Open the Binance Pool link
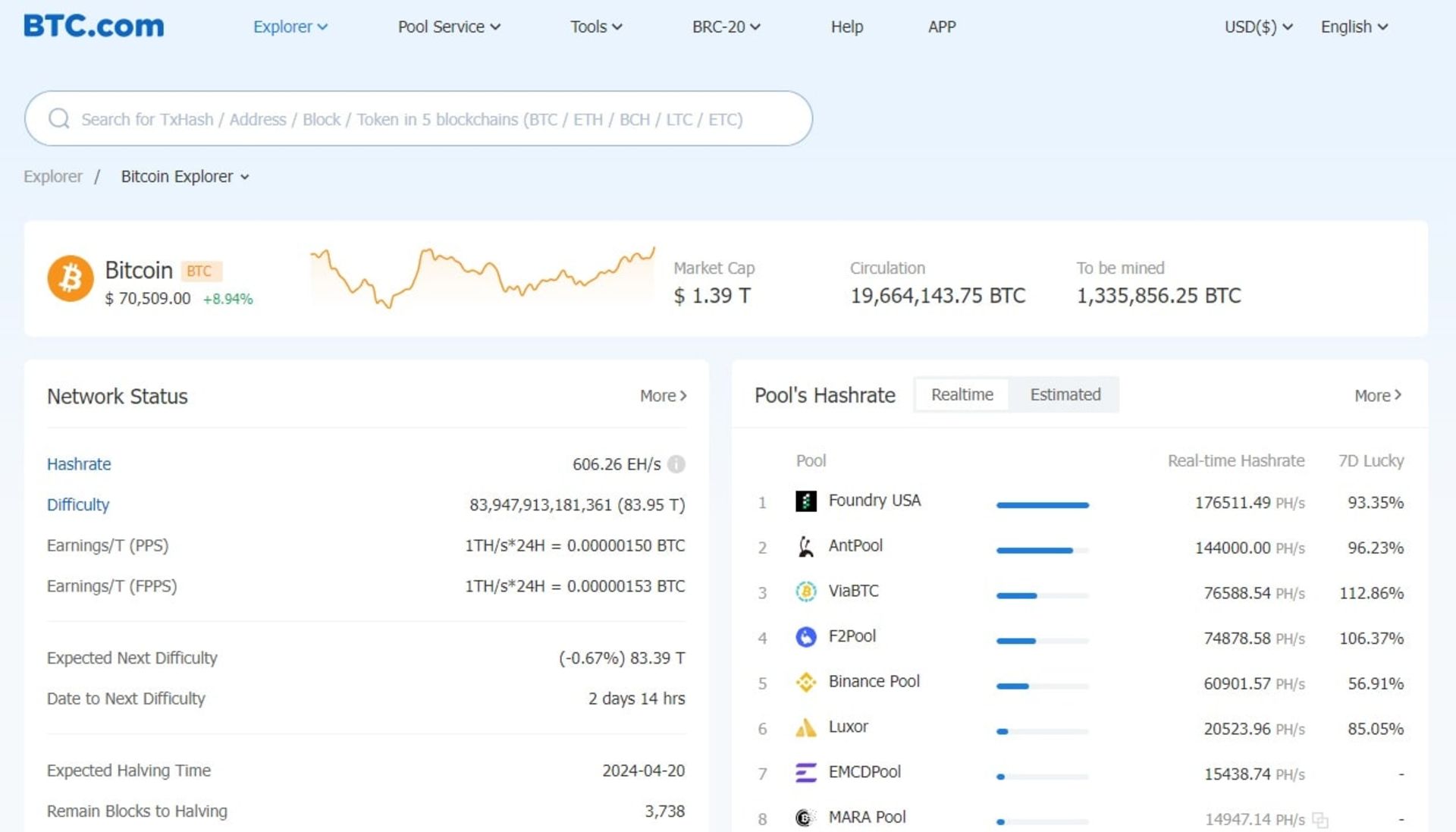1456x832 pixels. (x=874, y=682)
